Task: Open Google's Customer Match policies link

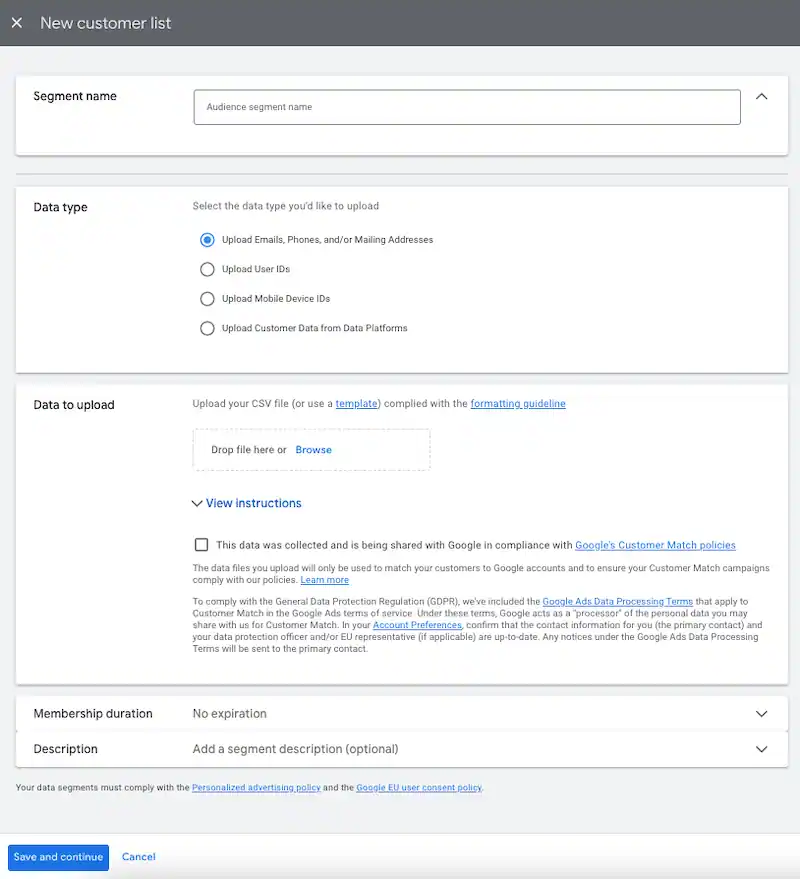Action: (x=655, y=546)
